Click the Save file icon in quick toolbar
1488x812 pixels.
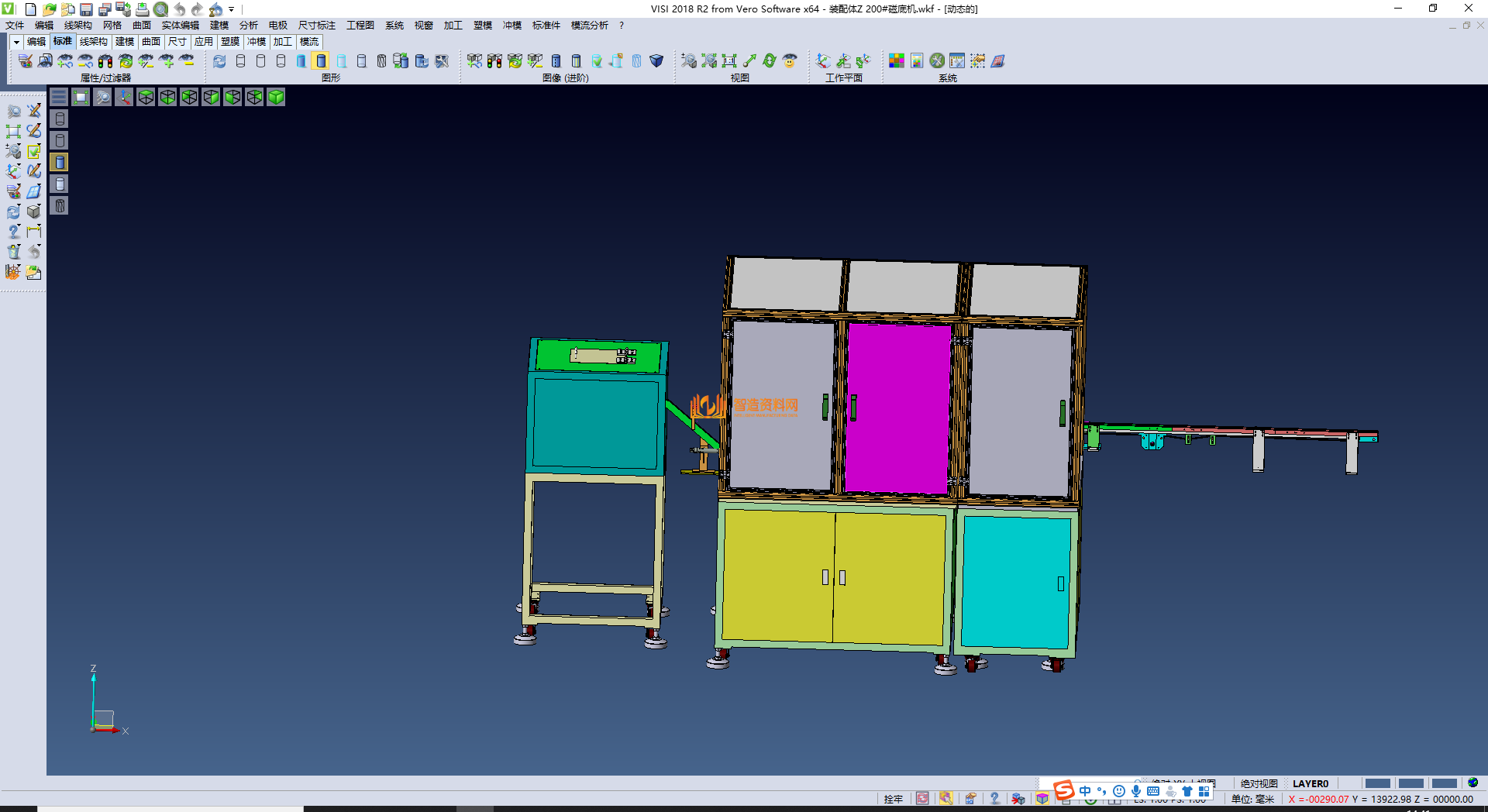coord(86,9)
